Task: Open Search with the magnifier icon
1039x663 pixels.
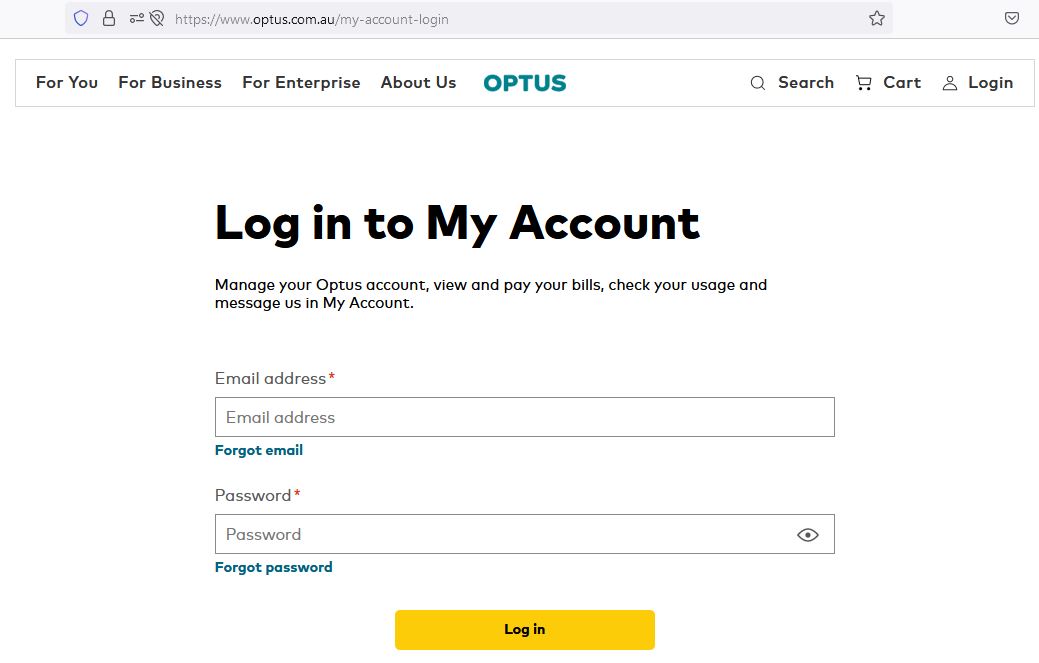Action: (758, 83)
